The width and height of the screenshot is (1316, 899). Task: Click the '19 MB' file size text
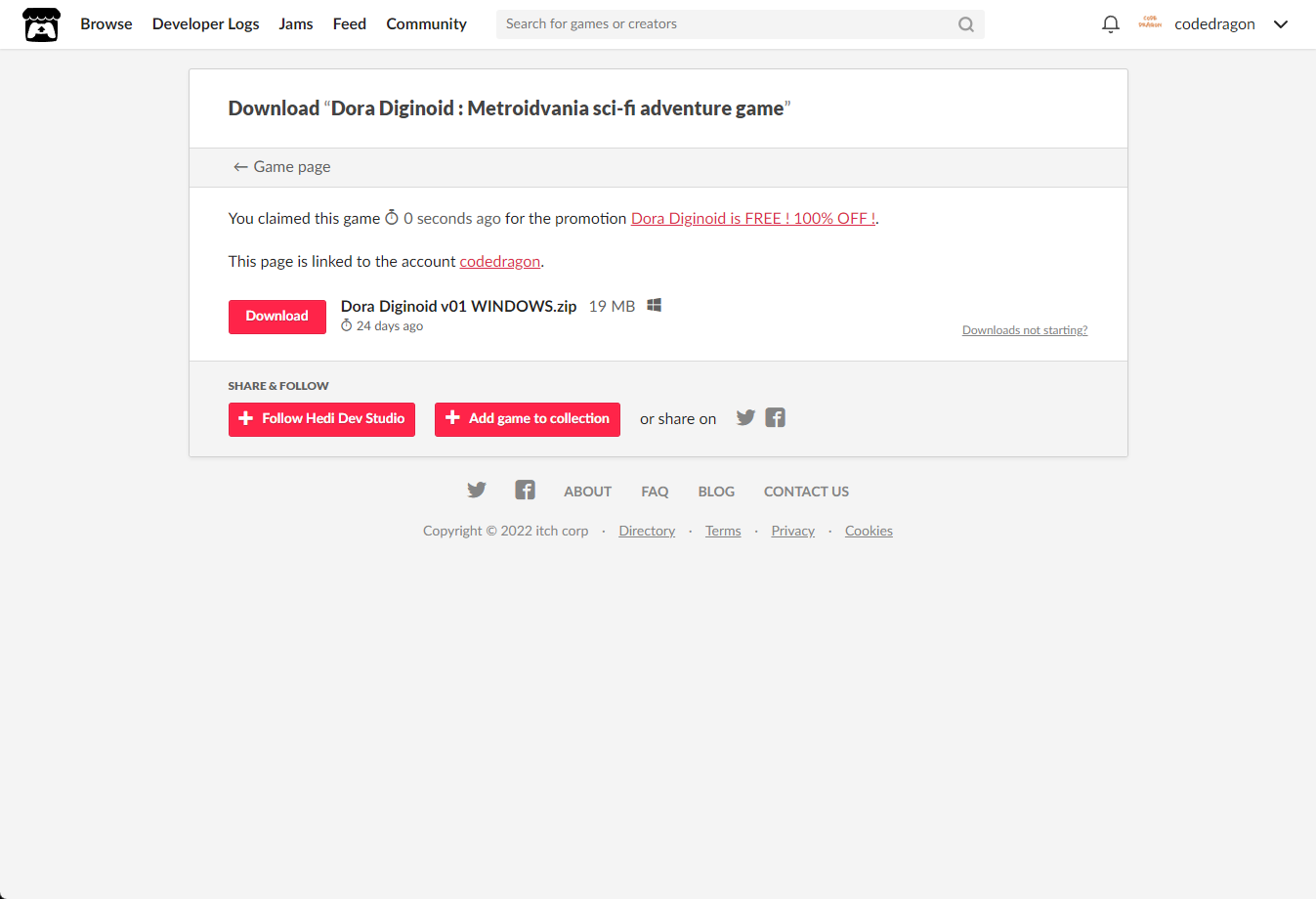pos(612,307)
